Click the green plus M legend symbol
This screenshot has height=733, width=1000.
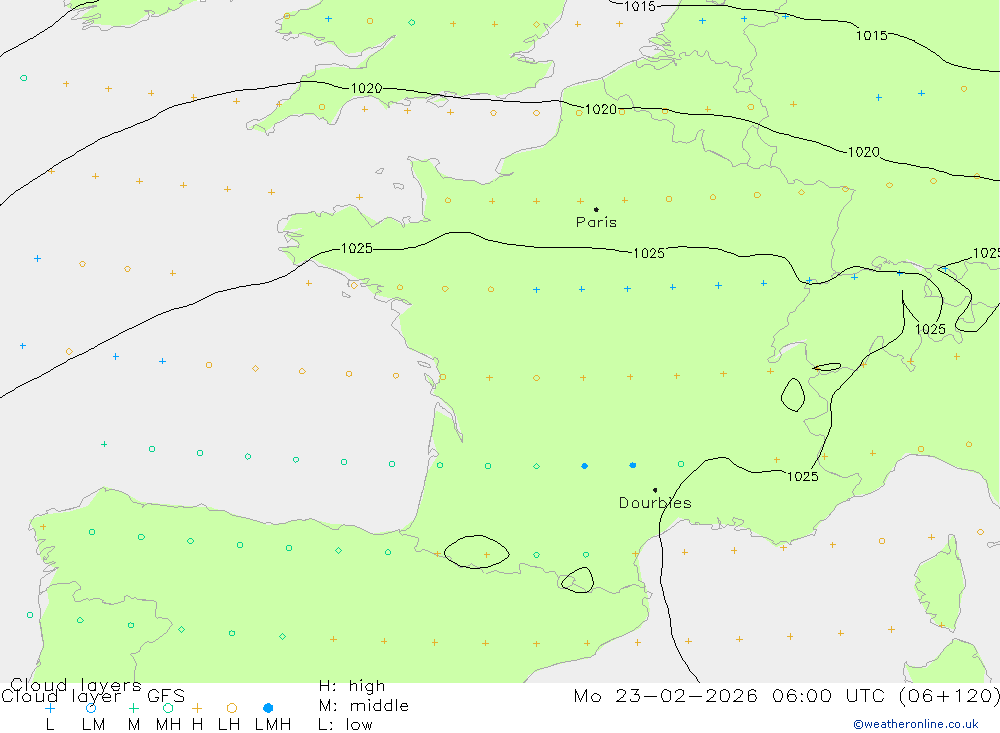133,708
